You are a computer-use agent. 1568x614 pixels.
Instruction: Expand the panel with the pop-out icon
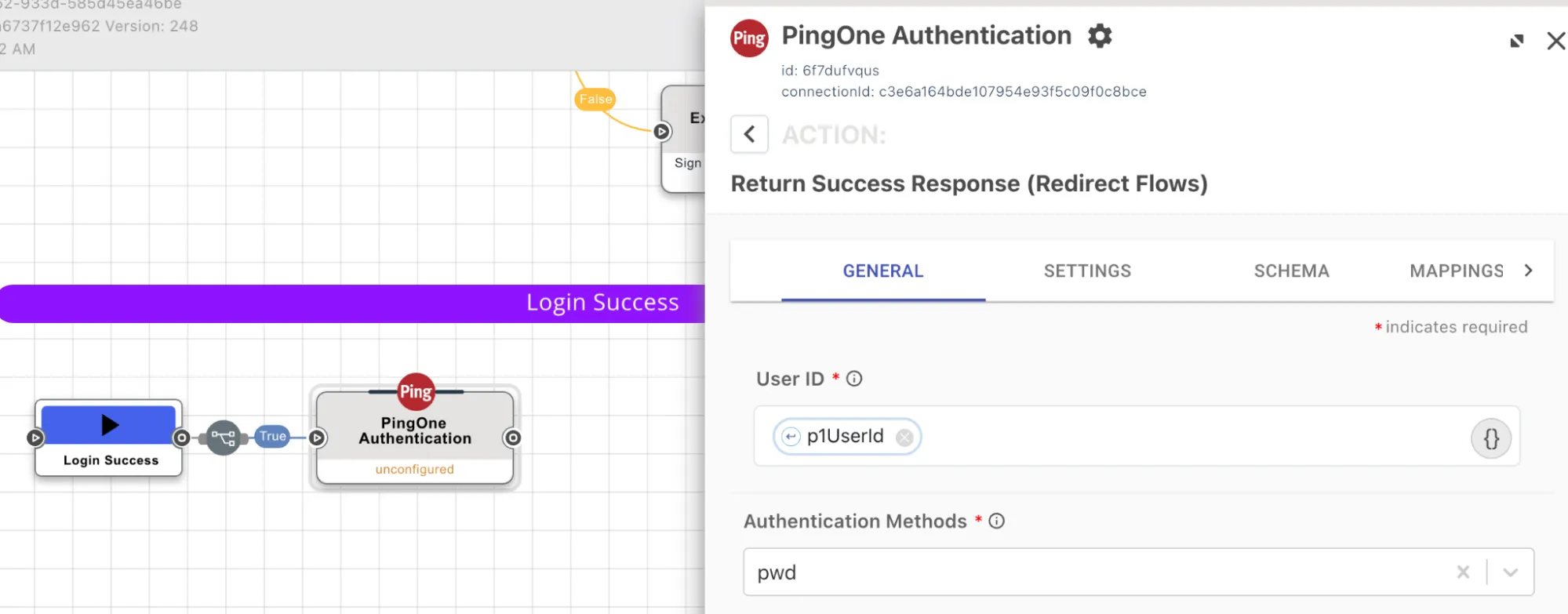(1517, 41)
